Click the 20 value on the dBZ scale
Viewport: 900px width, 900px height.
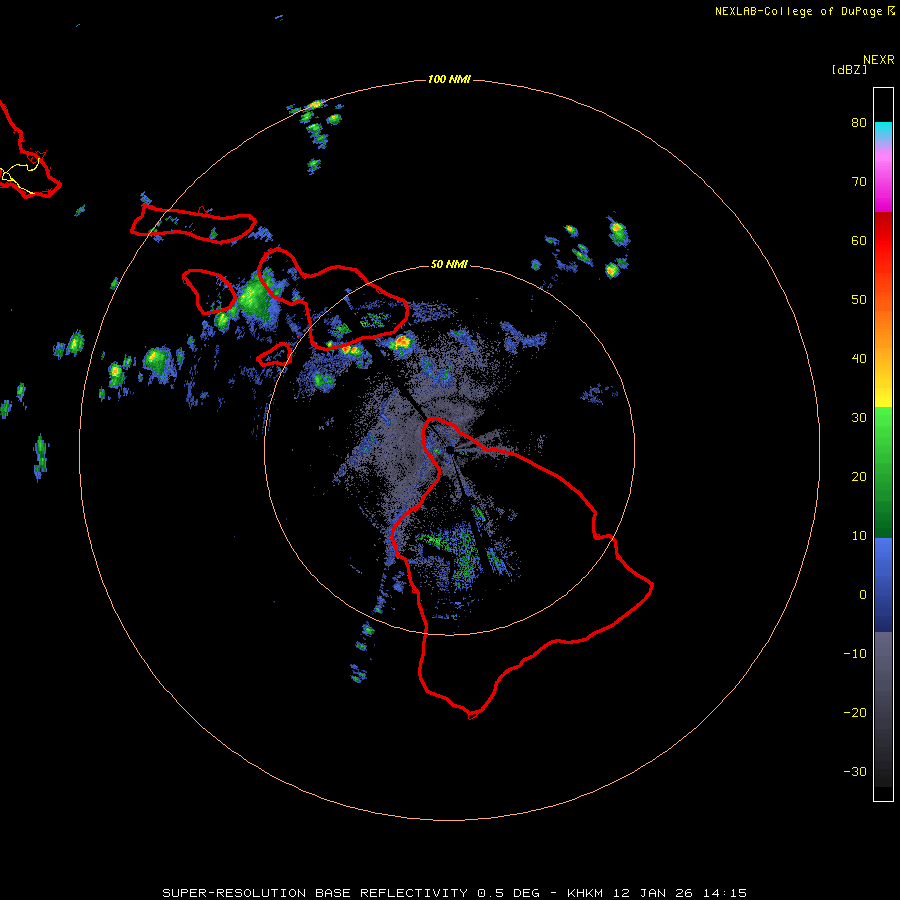pos(859,477)
